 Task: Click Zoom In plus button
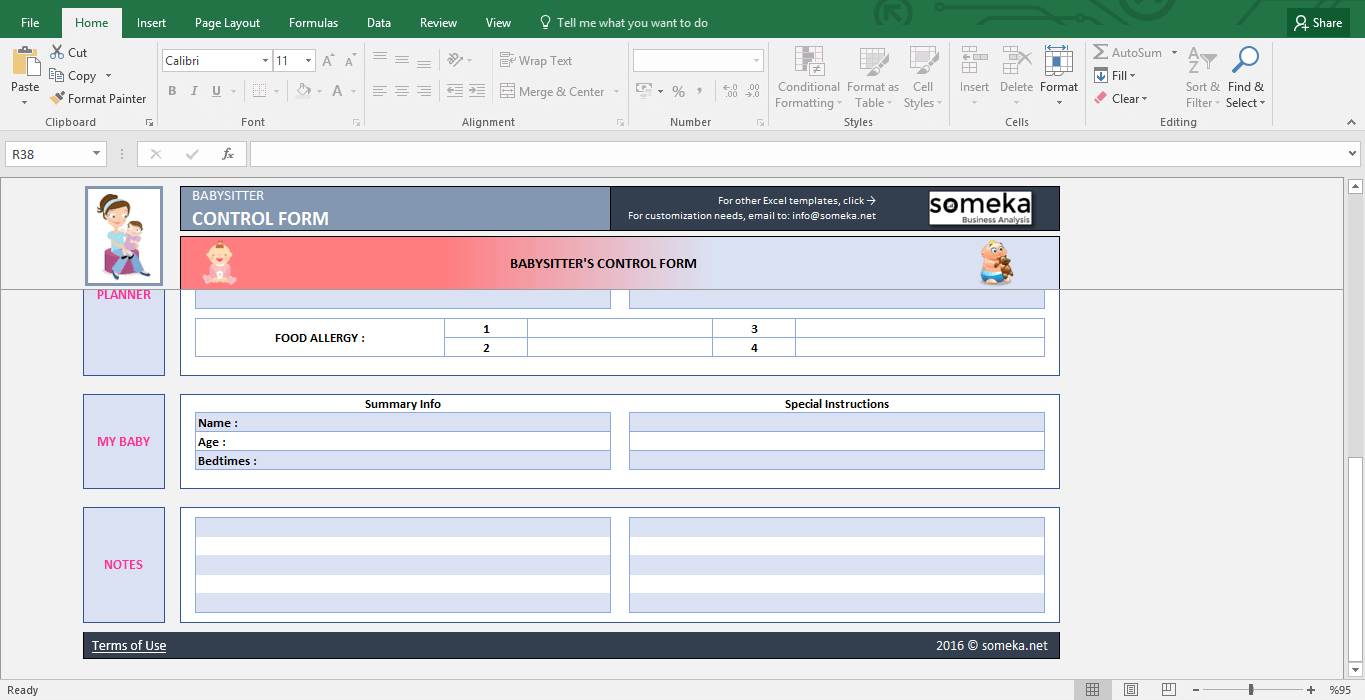coord(1311,690)
